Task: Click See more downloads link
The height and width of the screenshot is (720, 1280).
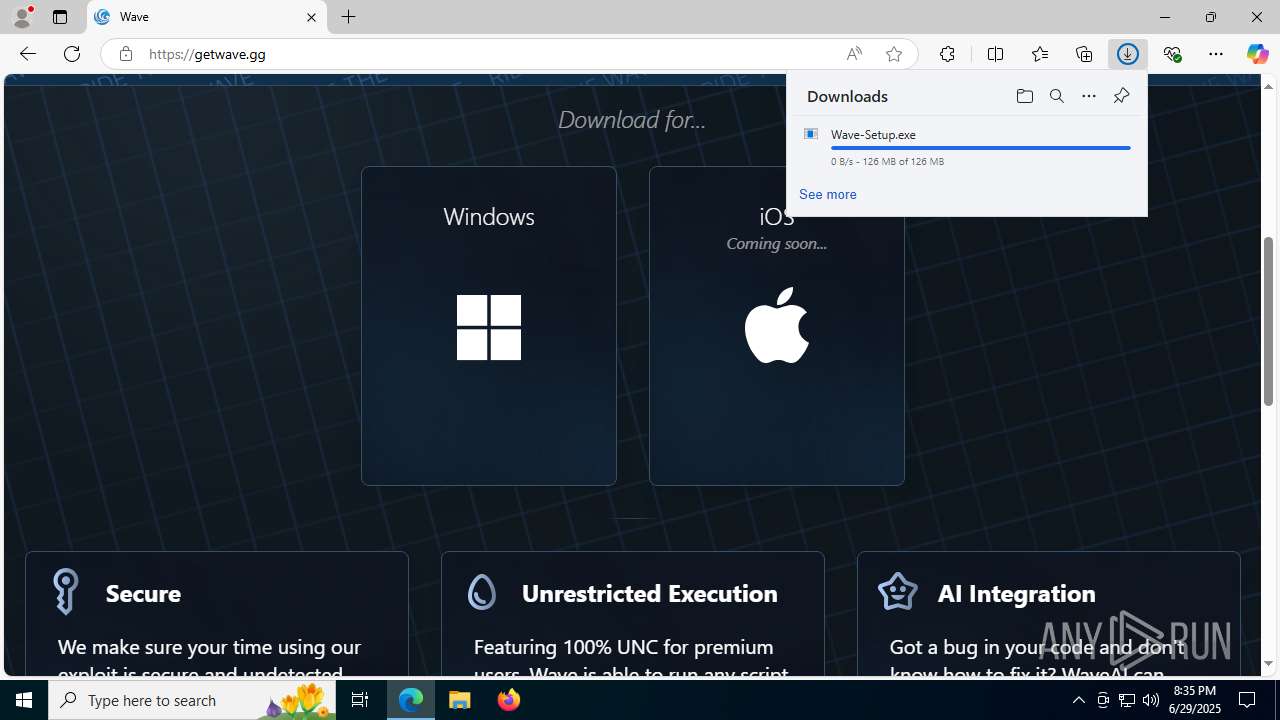Action: point(828,194)
